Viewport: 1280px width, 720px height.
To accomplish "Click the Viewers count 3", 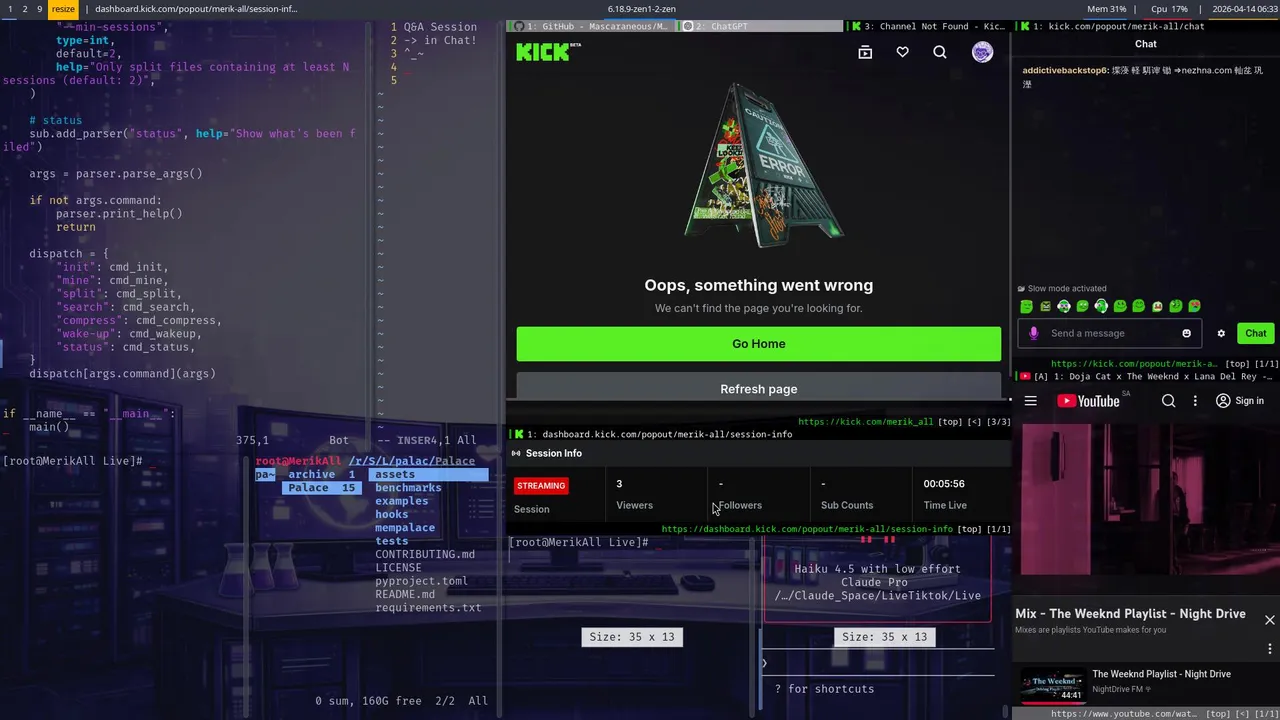I will [619, 484].
